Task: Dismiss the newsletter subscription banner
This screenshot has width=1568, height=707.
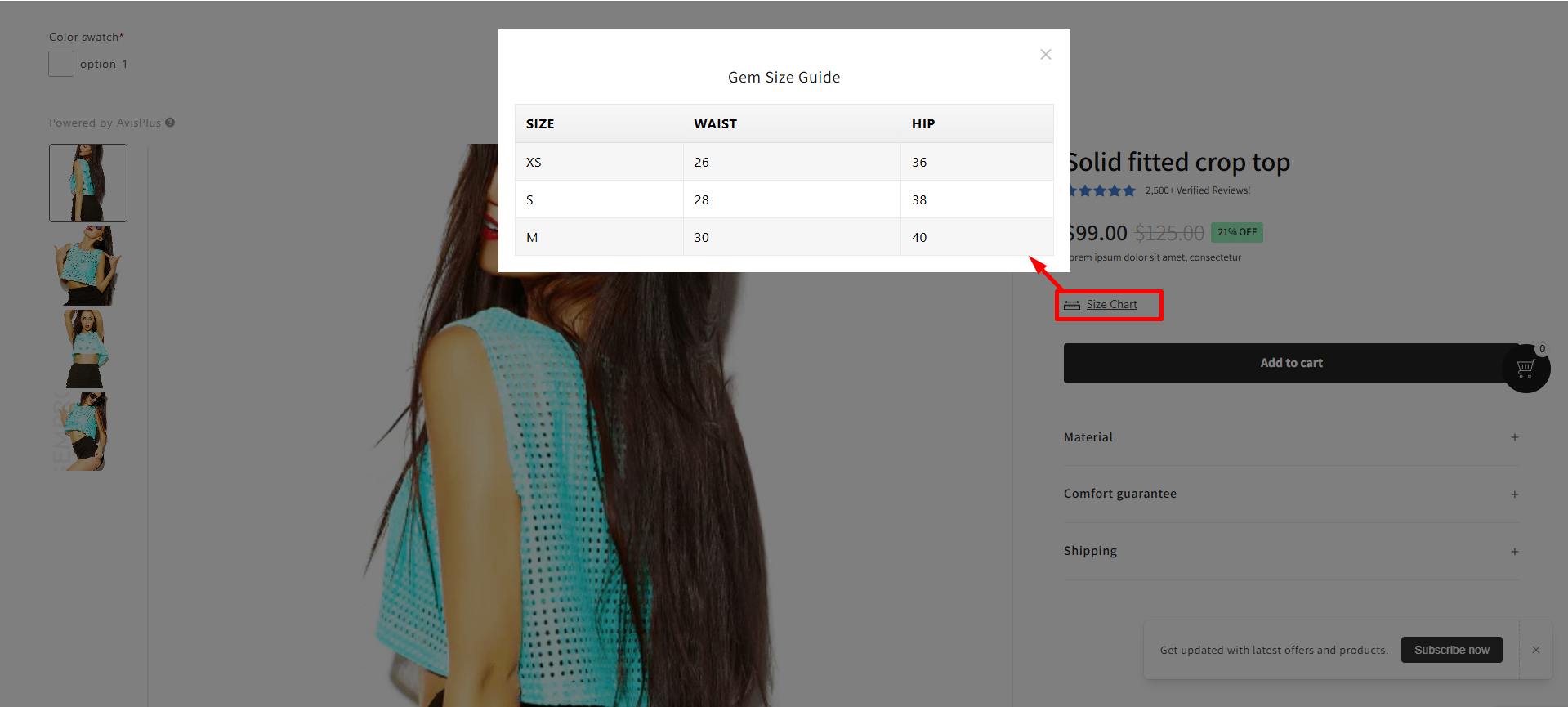Action: [x=1536, y=650]
